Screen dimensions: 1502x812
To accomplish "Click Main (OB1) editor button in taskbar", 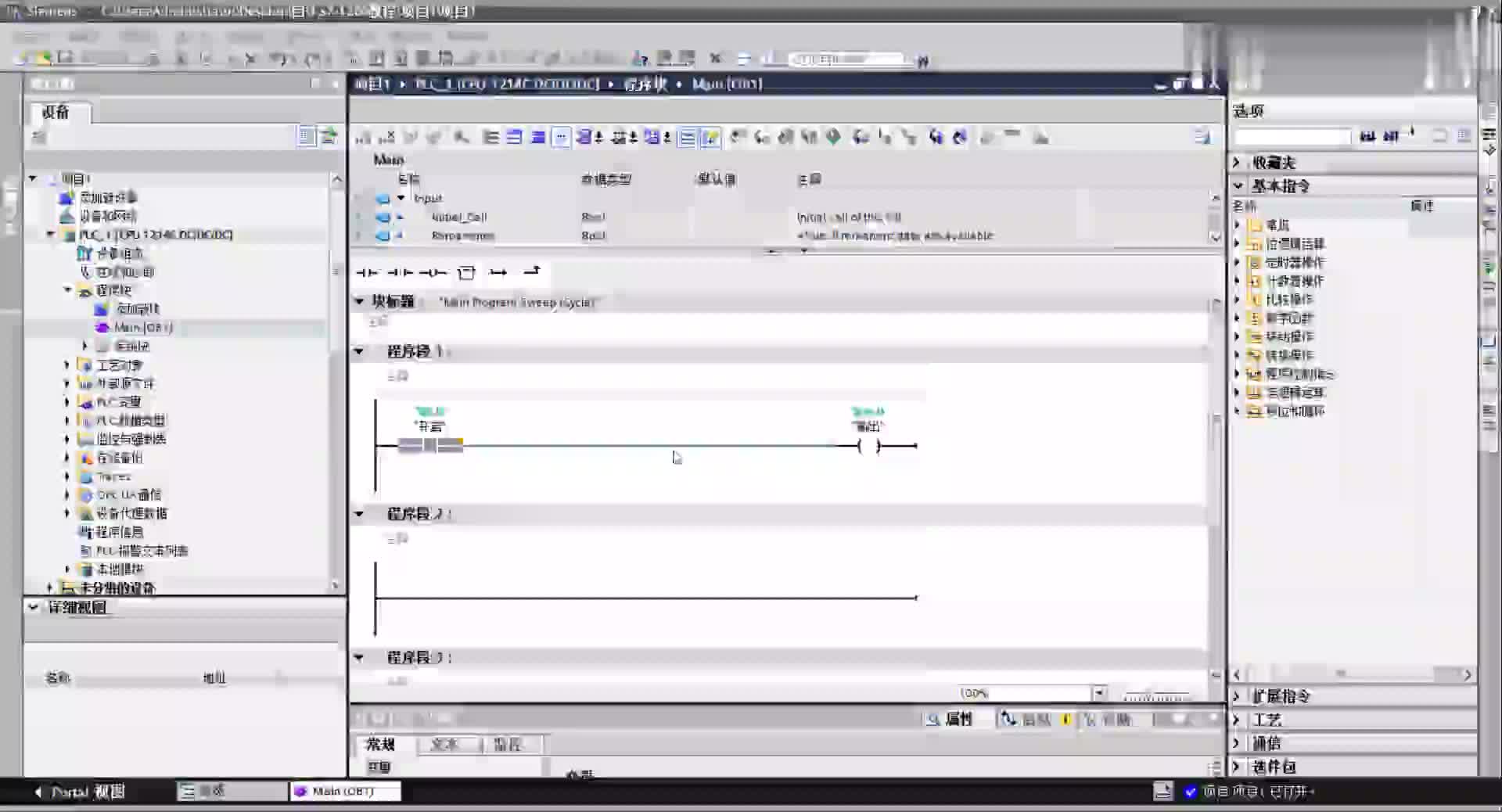I will [x=345, y=792].
